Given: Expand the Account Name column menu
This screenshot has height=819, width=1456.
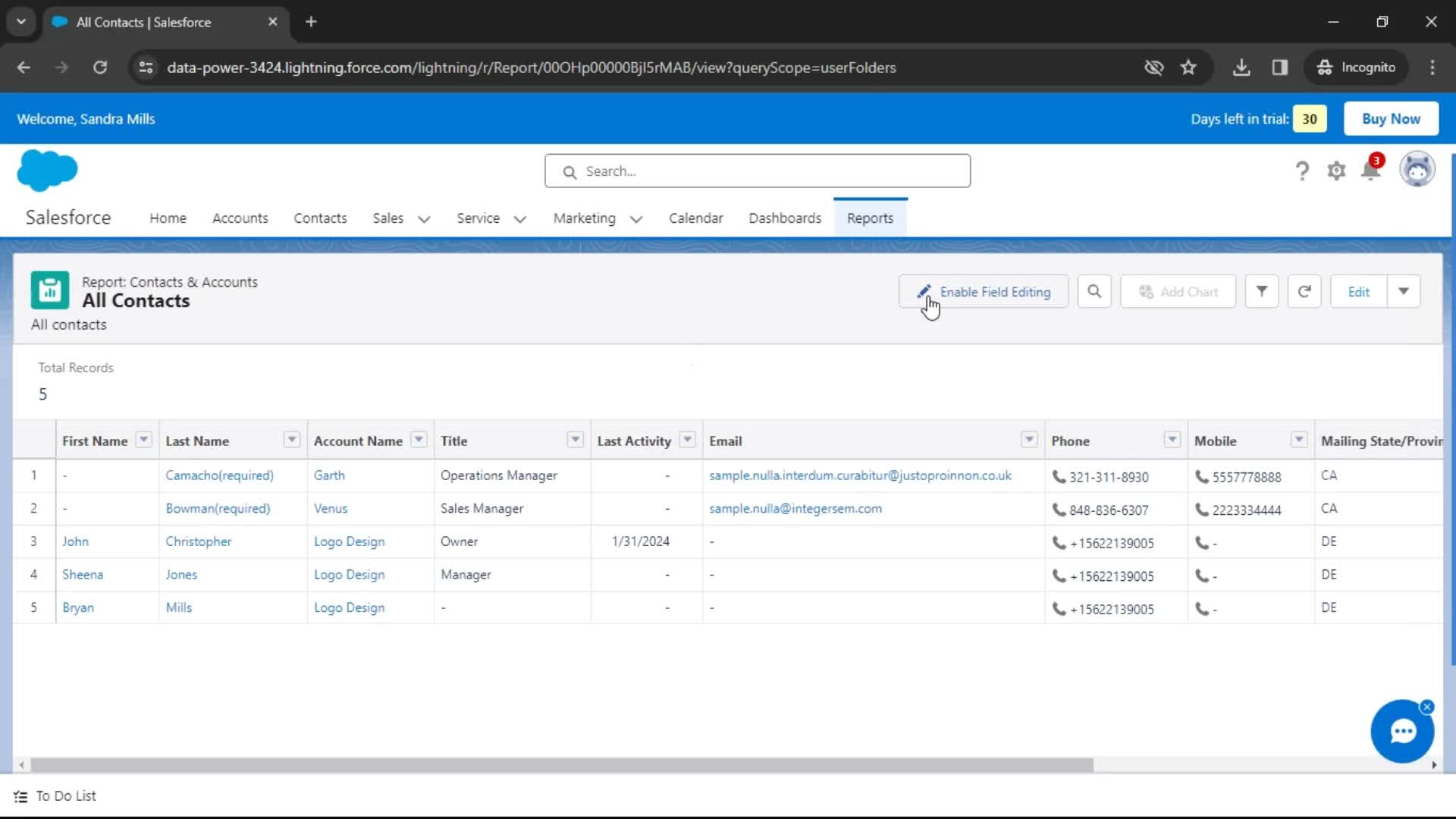Looking at the screenshot, I should [419, 439].
